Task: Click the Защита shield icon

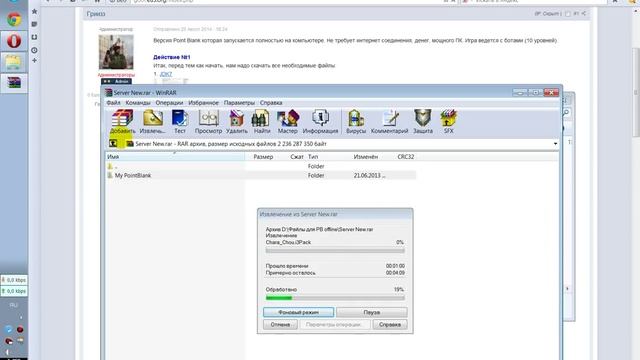Action: pyautogui.click(x=423, y=122)
